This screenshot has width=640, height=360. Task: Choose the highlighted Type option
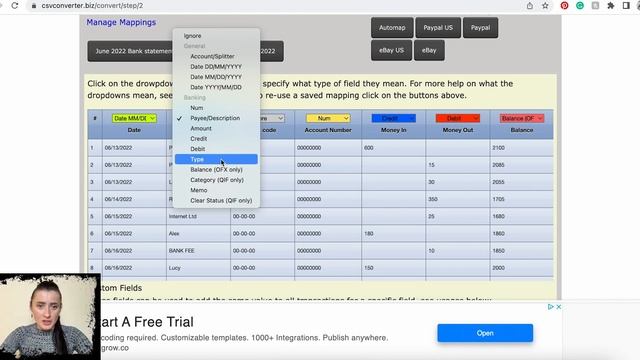216,159
